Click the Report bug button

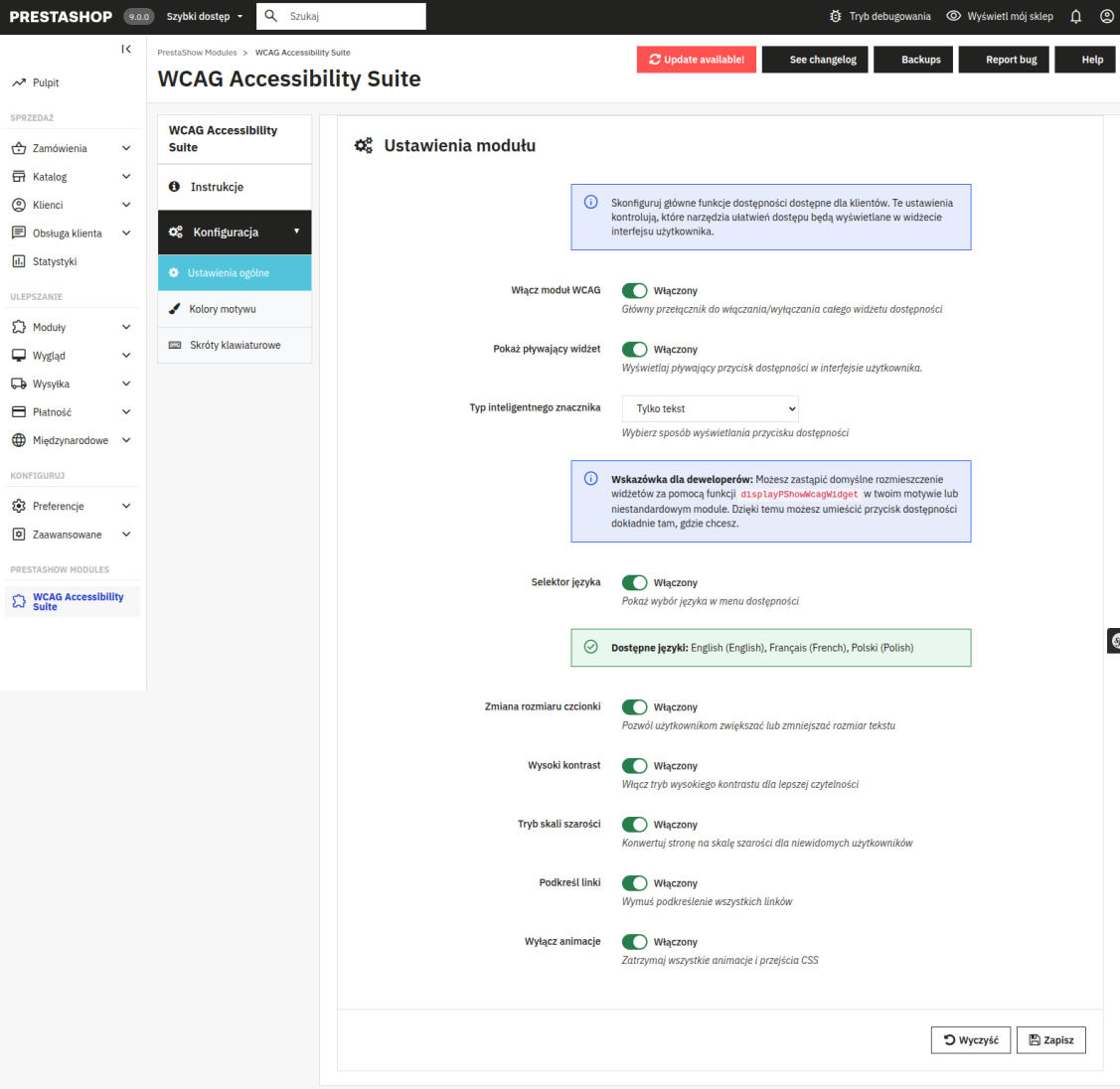[x=1004, y=60]
